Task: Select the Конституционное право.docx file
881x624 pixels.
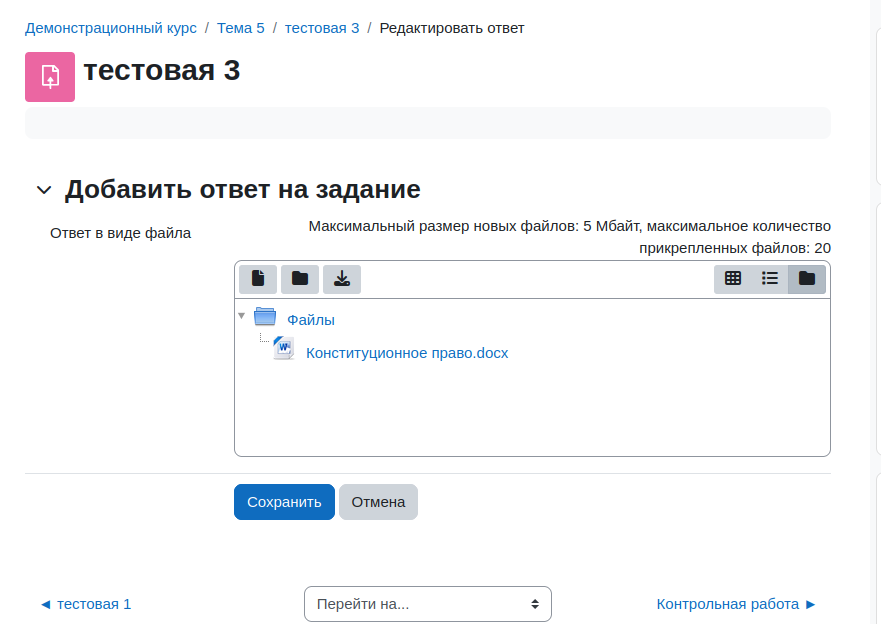Action: (407, 353)
